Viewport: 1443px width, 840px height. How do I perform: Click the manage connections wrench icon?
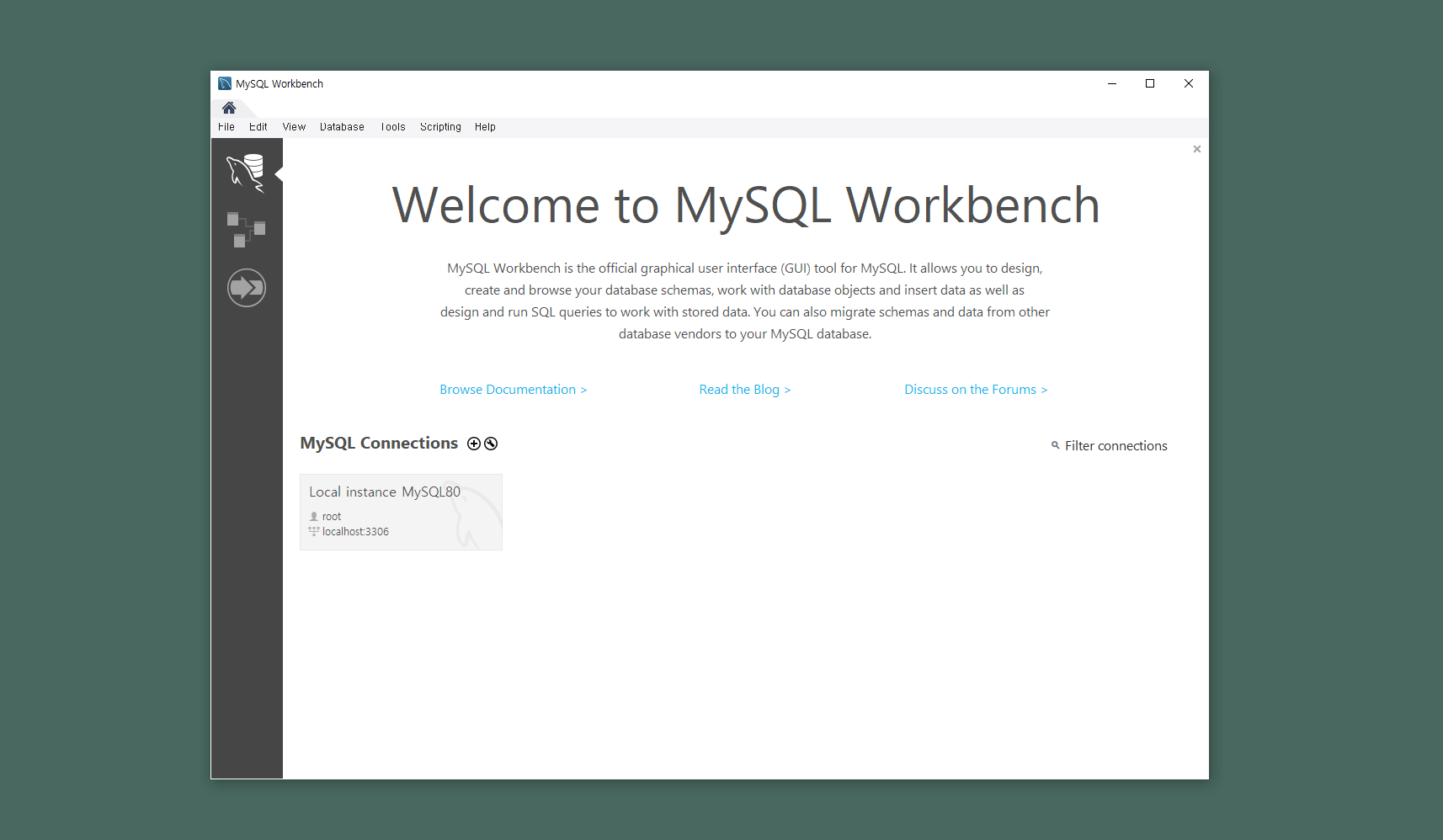coord(491,444)
